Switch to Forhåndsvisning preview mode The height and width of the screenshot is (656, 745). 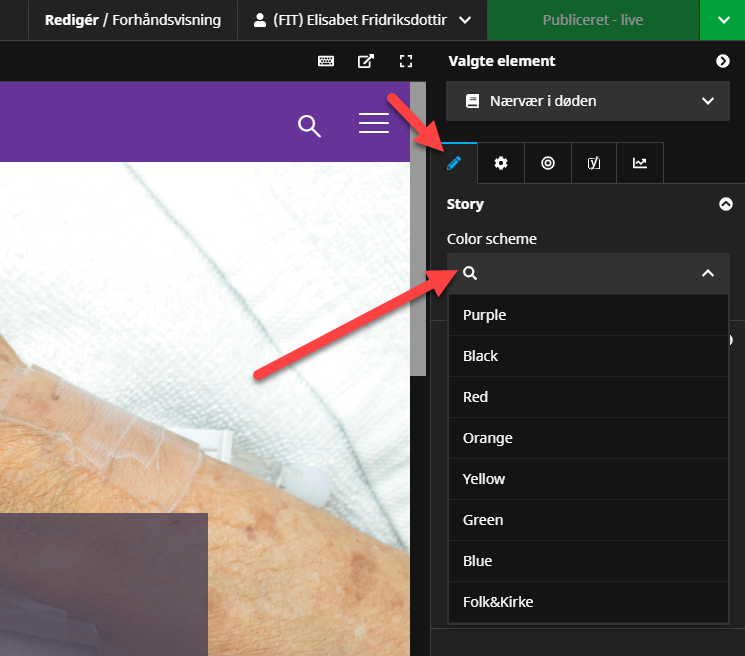[x=166, y=20]
